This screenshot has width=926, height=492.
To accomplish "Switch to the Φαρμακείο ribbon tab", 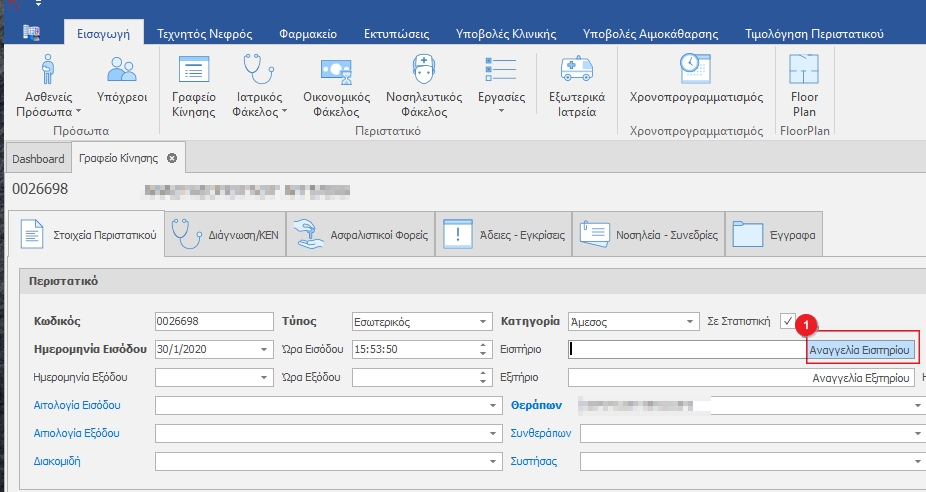I will pos(309,34).
